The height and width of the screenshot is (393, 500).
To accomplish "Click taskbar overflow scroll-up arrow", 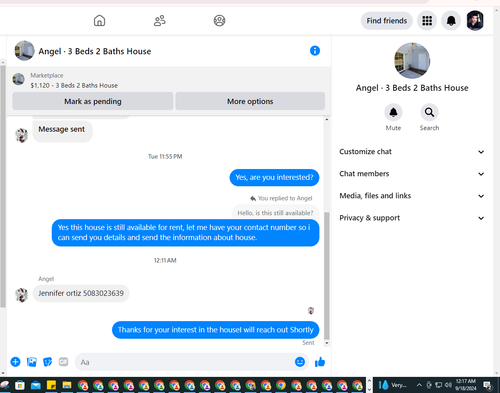I will (x=369, y=381).
